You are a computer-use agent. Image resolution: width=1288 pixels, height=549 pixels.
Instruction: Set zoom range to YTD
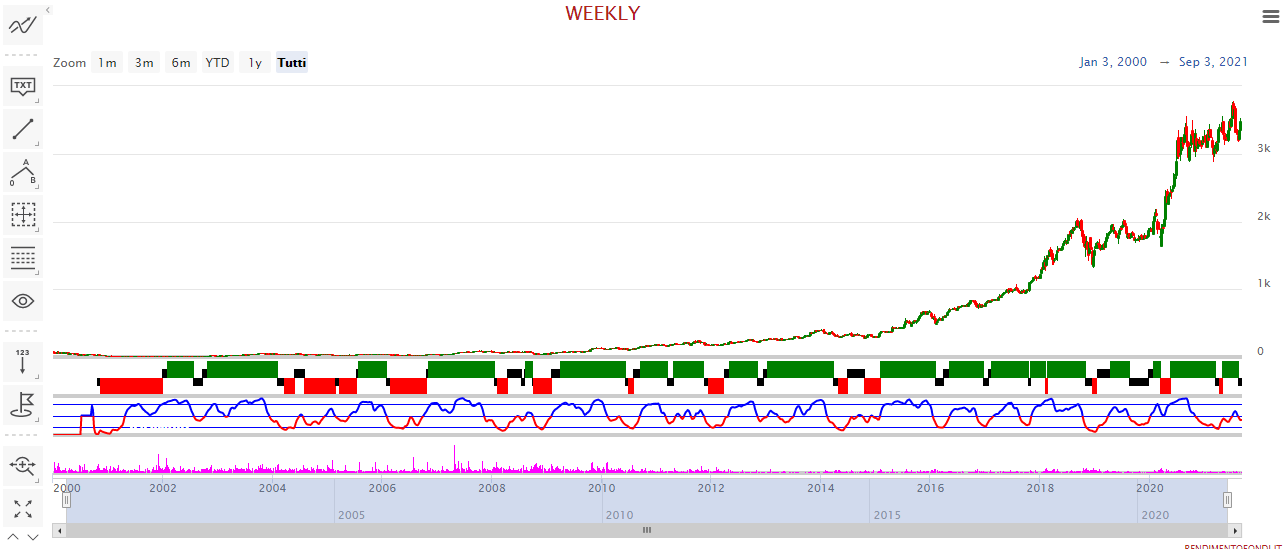coord(217,63)
